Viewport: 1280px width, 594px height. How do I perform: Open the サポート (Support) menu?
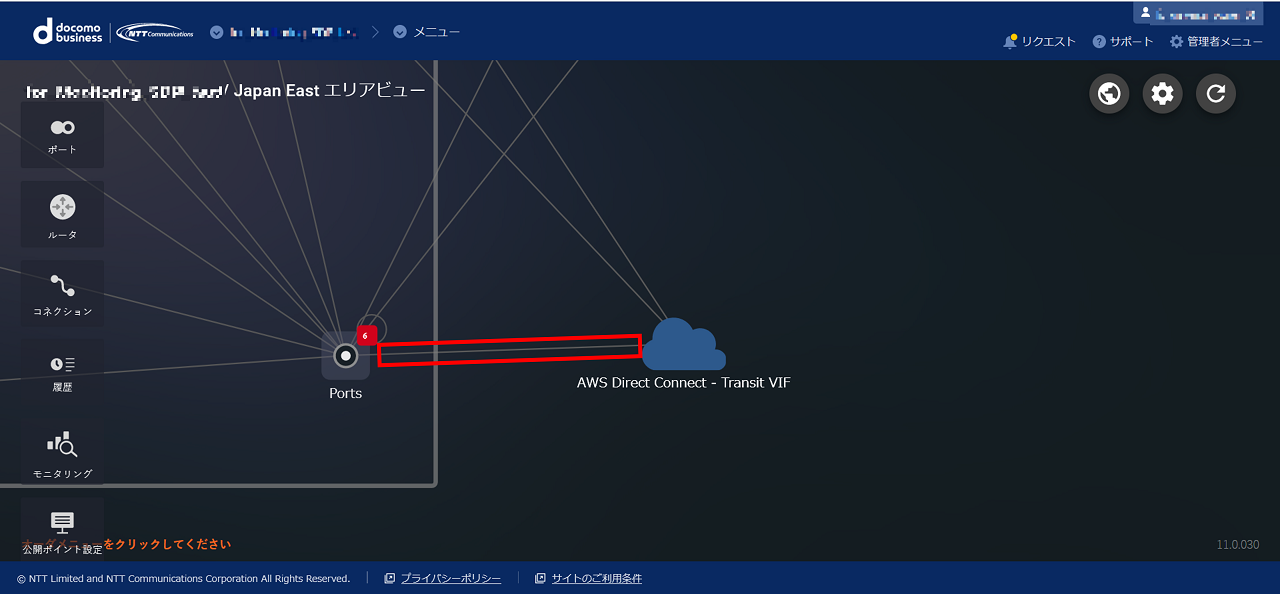coord(1123,42)
